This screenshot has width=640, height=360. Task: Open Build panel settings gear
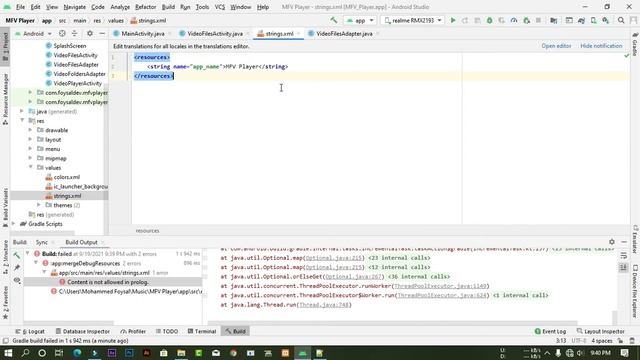[611, 242]
